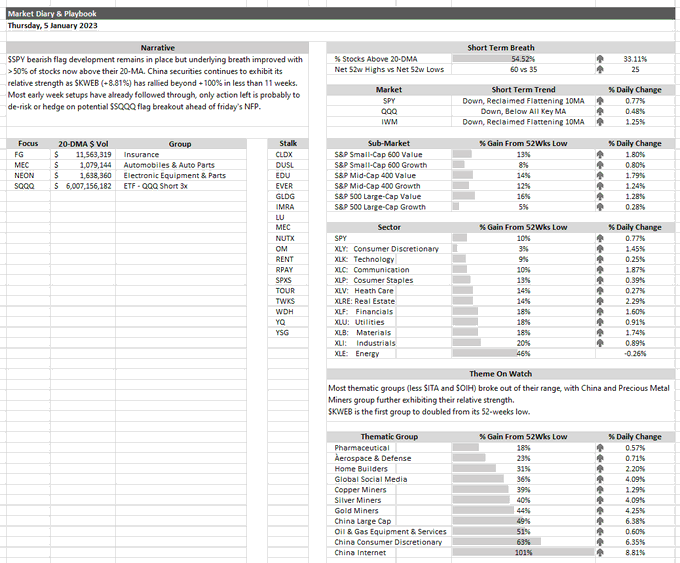Select the NEON focus ticker cell

pos(28,175)
